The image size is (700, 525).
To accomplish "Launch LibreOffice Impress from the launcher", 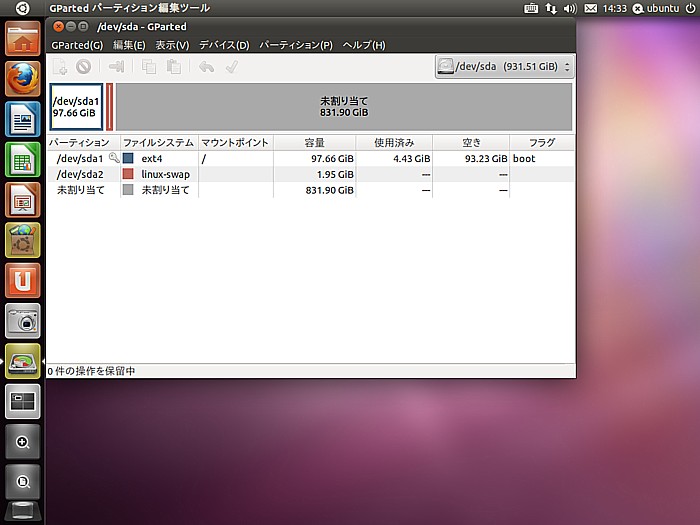I will pos(23,200).
